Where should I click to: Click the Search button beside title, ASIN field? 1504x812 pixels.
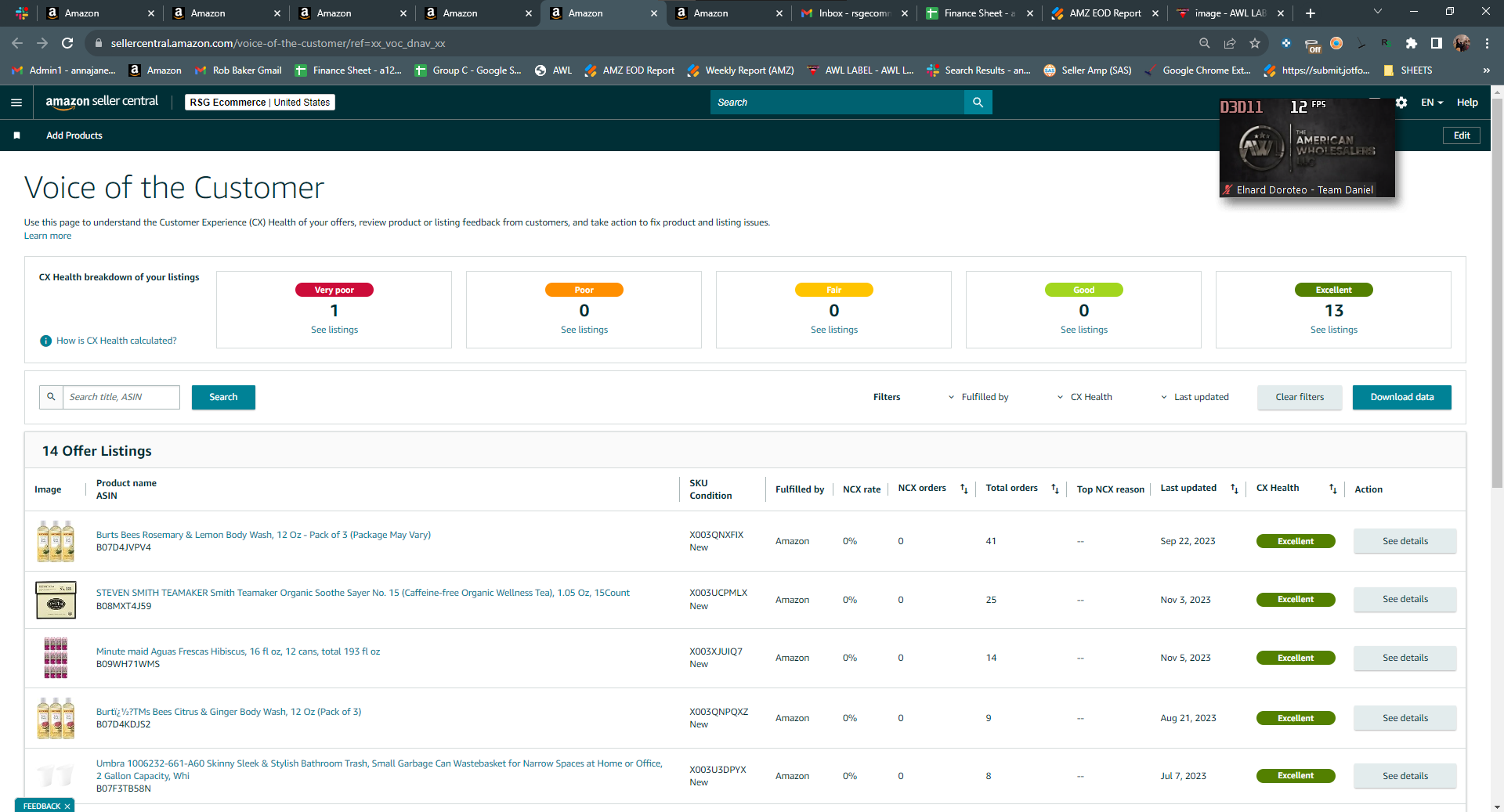(223, 397)
